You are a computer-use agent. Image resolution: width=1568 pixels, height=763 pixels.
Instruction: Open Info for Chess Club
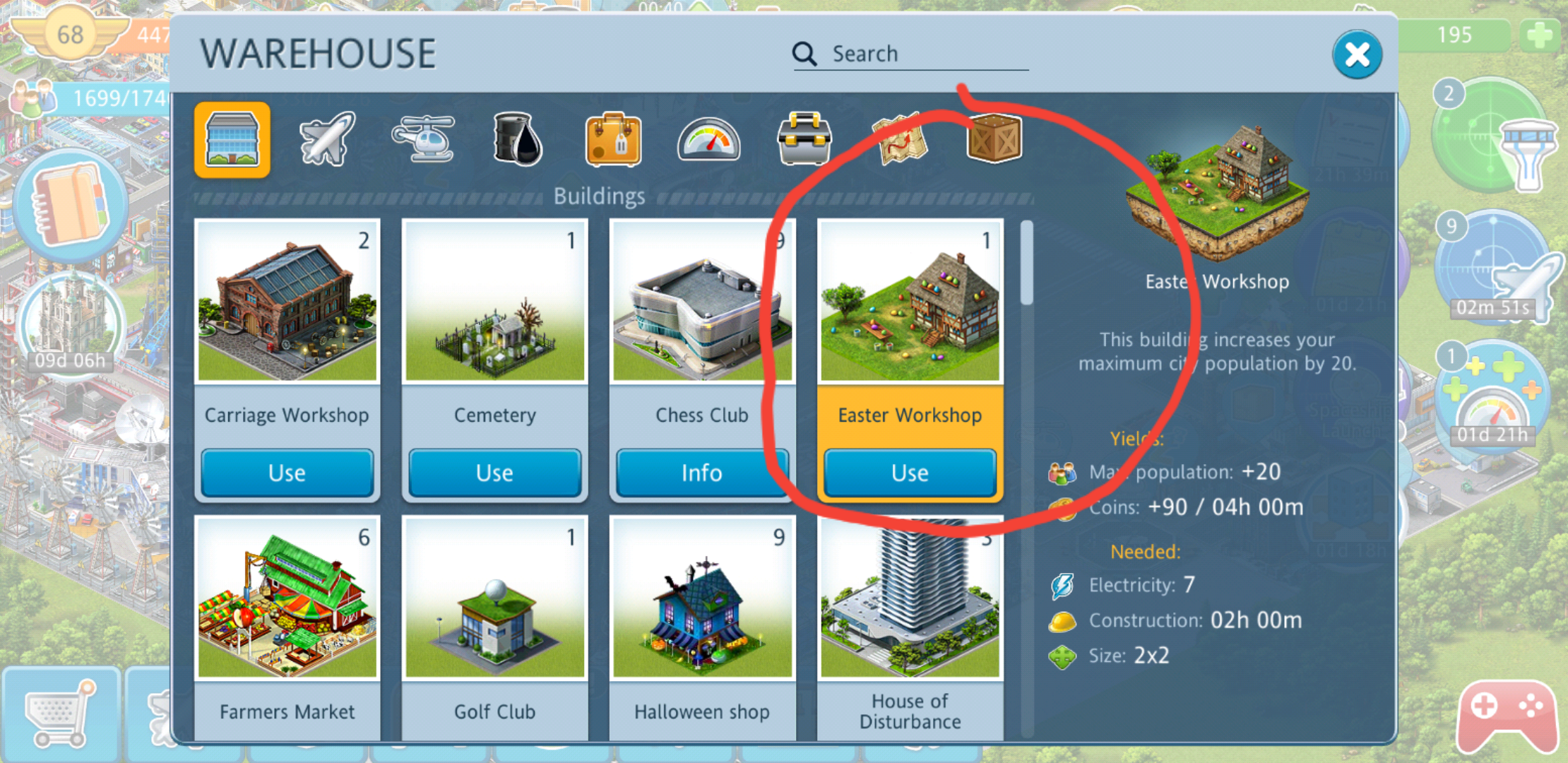pos(701,473)
